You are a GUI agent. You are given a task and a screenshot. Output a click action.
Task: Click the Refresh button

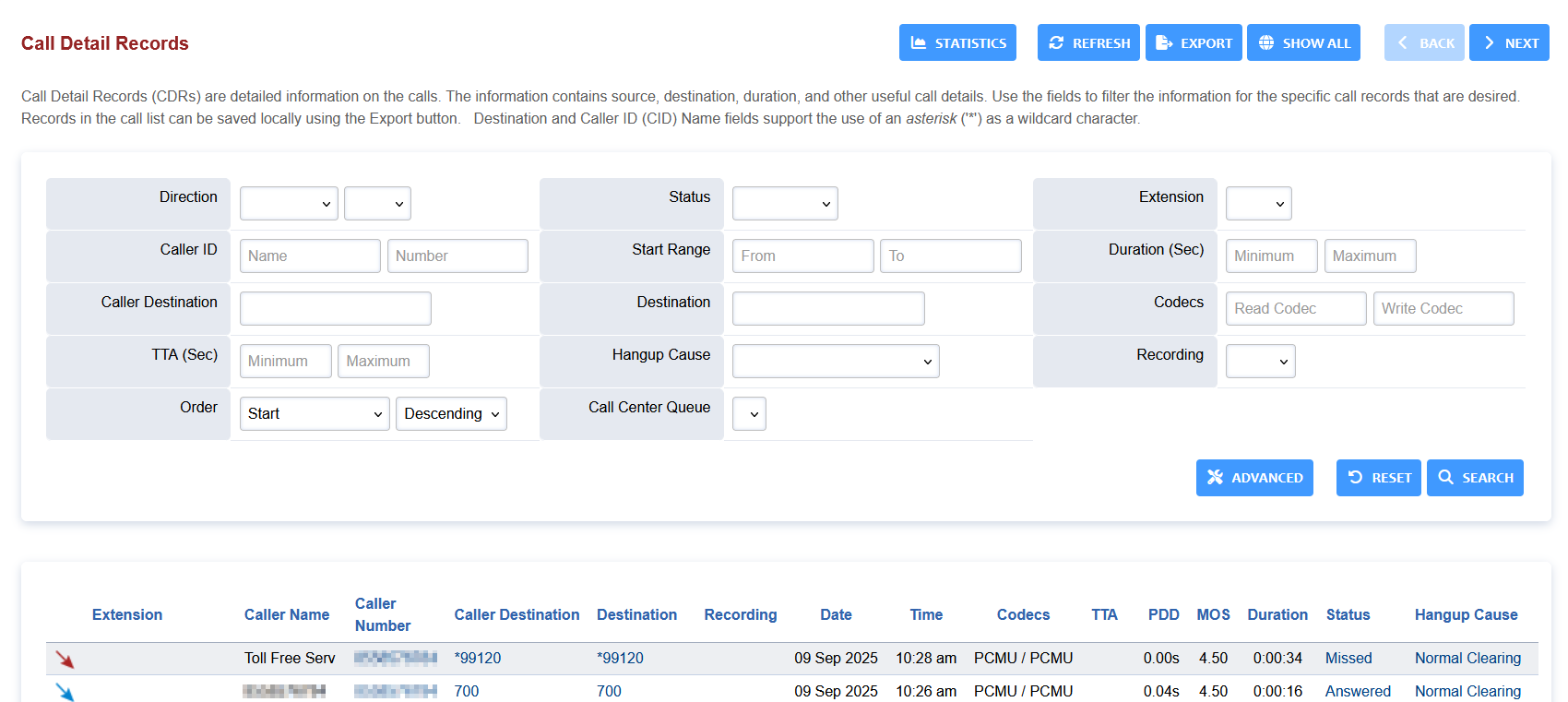pos(1088,42)
